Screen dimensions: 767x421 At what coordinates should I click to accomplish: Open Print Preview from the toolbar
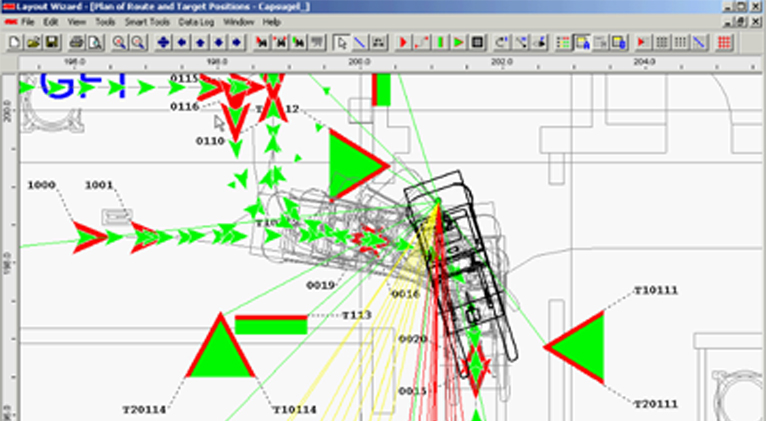click(x=94, y=42)
